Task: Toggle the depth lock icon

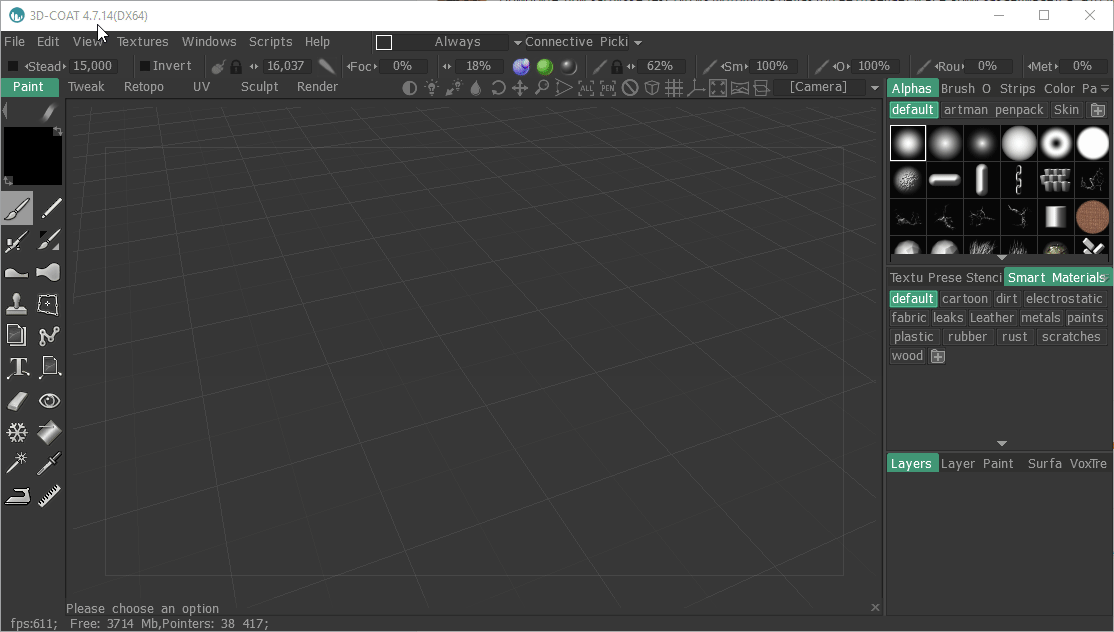Action: [617, 67]
